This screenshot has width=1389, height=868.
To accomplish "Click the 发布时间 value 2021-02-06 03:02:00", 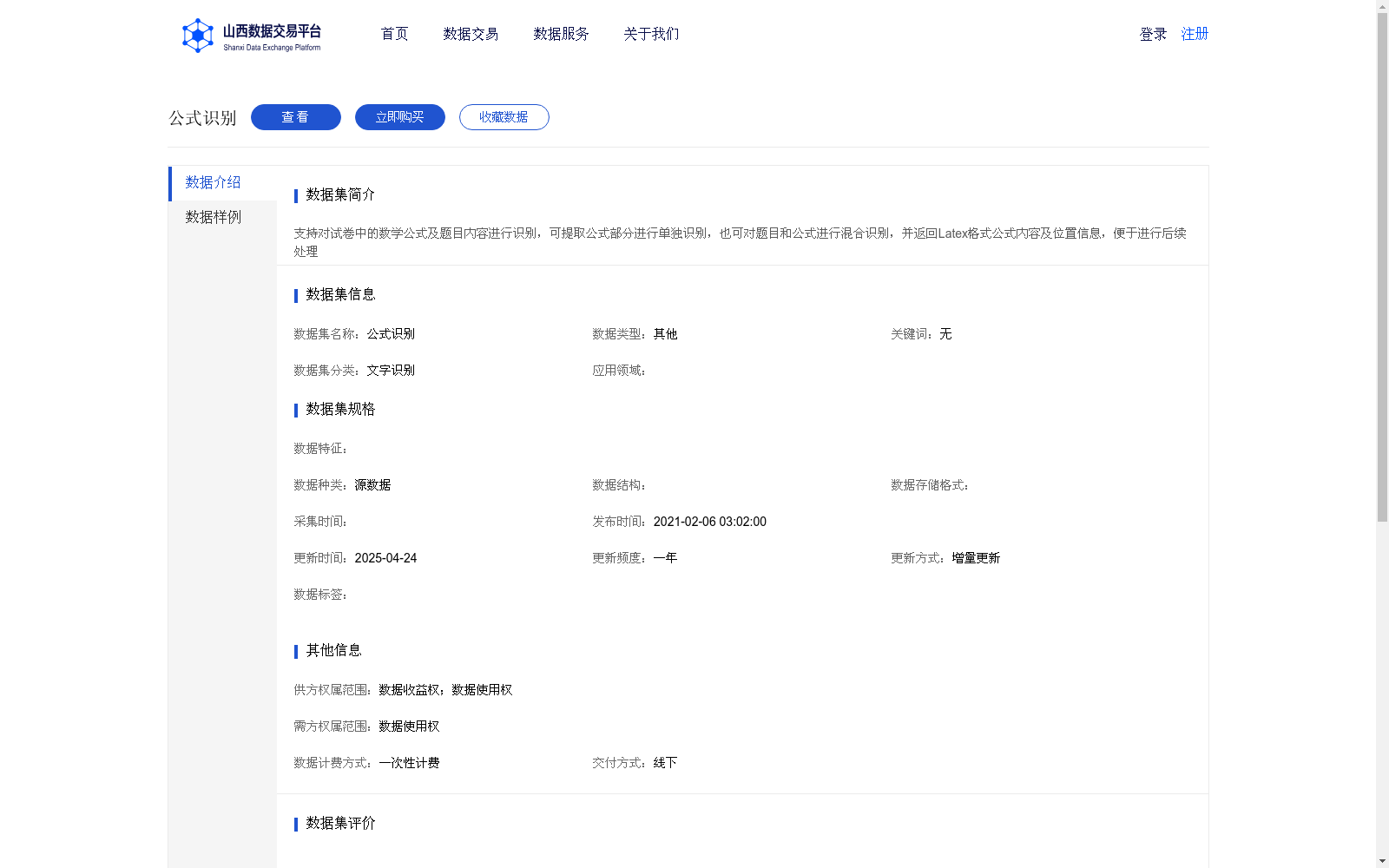I will pyautogui.click(x=710, y=522).
